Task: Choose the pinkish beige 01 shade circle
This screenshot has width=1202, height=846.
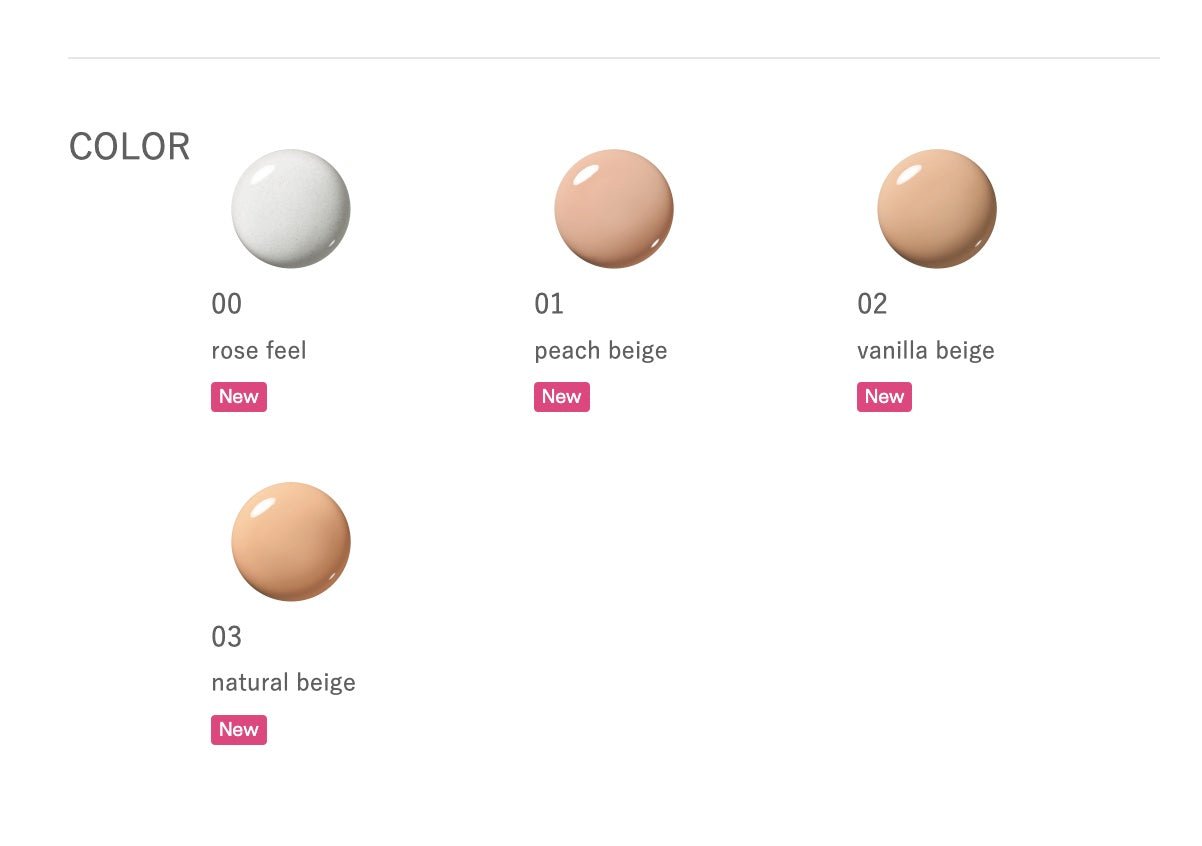Action: [x=614, y=209]
